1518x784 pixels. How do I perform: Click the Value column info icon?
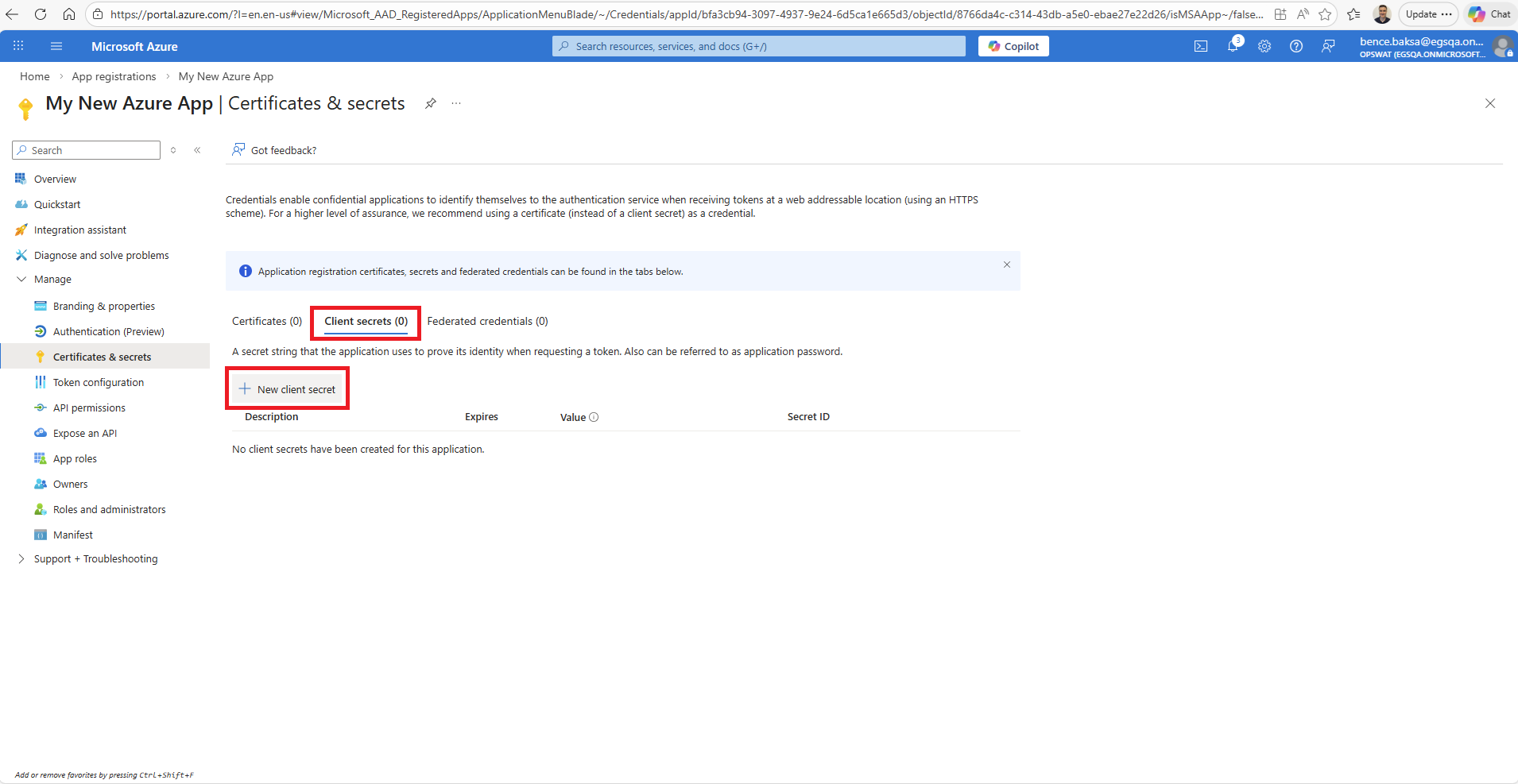pyautogui.click(x=594, y=417)
